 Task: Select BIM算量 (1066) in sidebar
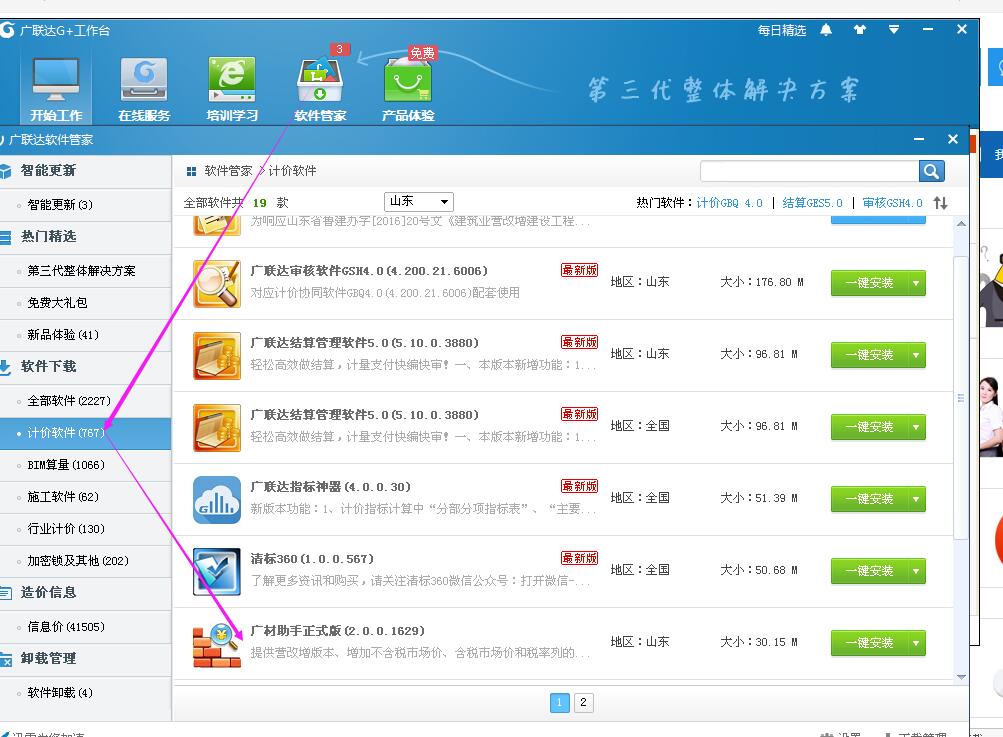[85, 465]
